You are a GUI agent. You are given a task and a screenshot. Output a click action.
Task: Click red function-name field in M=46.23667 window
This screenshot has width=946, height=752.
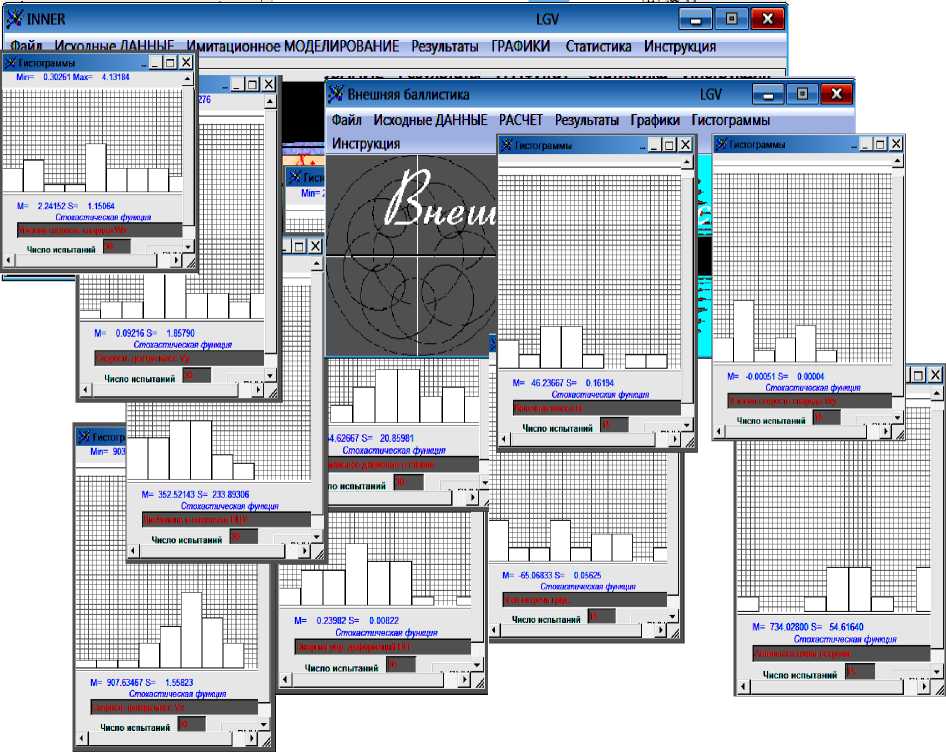[x=597, y=408]
